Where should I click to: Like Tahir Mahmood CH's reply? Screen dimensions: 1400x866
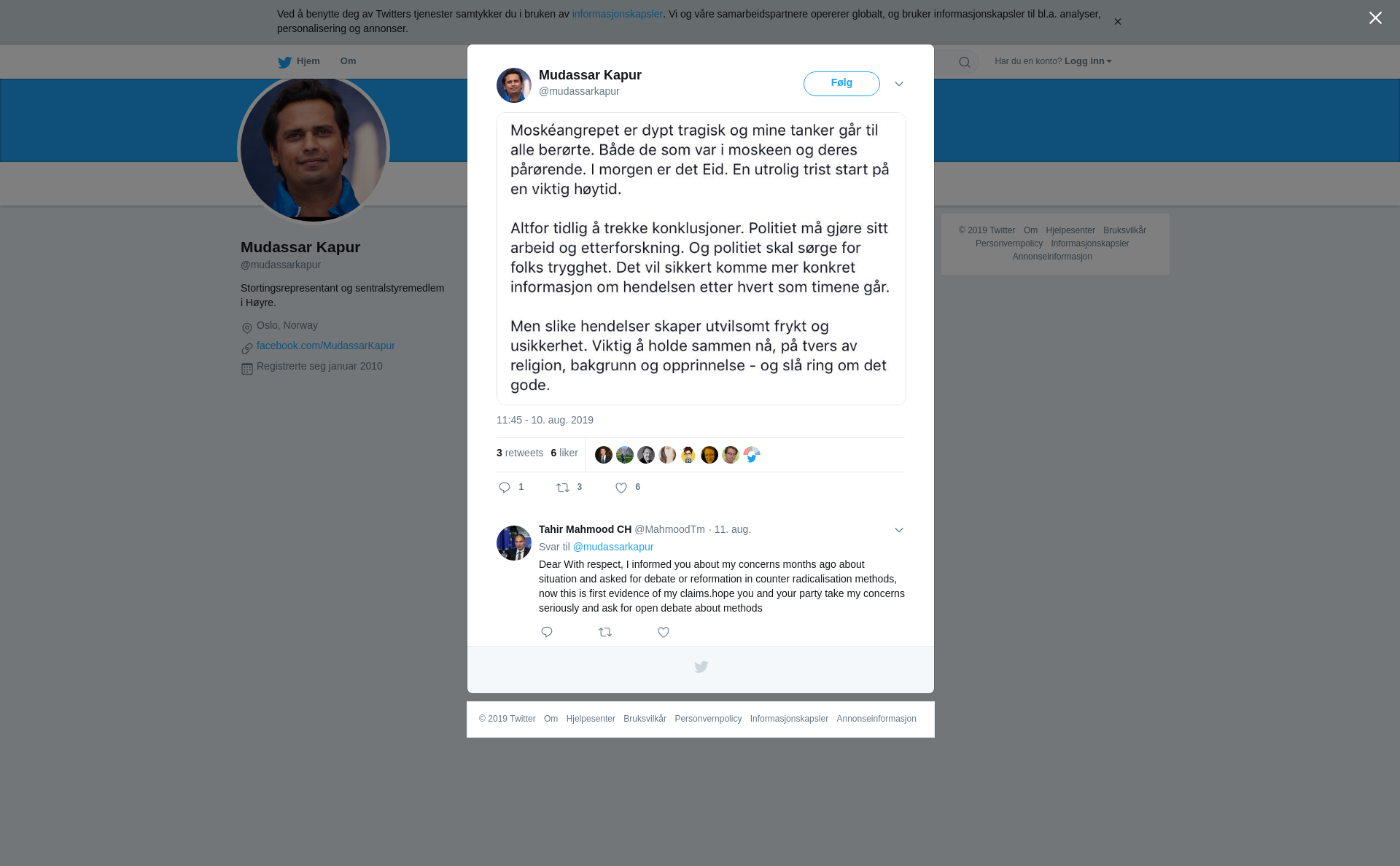[664, 632]
